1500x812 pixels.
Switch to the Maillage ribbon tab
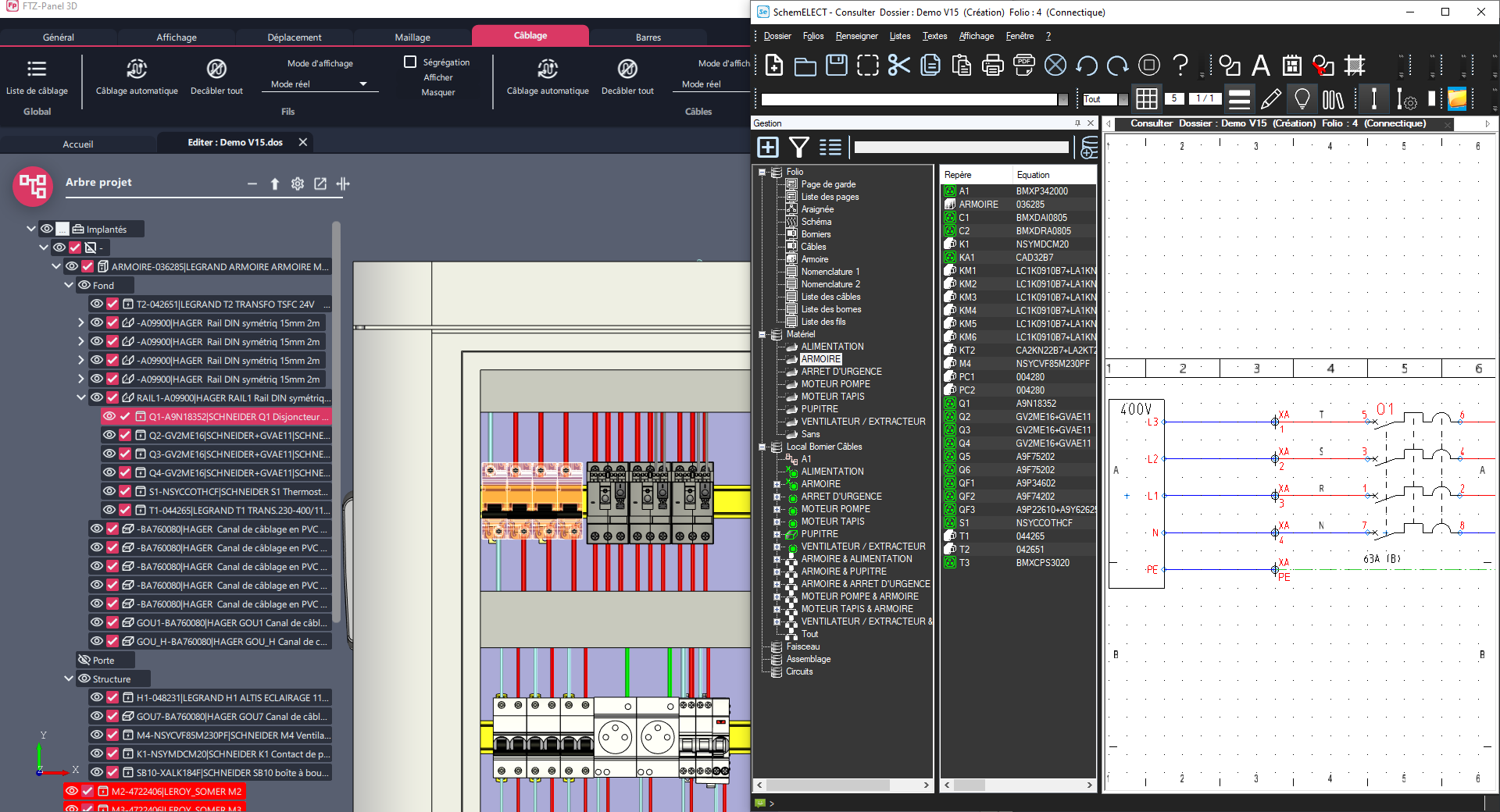click(x=412, y=37)
